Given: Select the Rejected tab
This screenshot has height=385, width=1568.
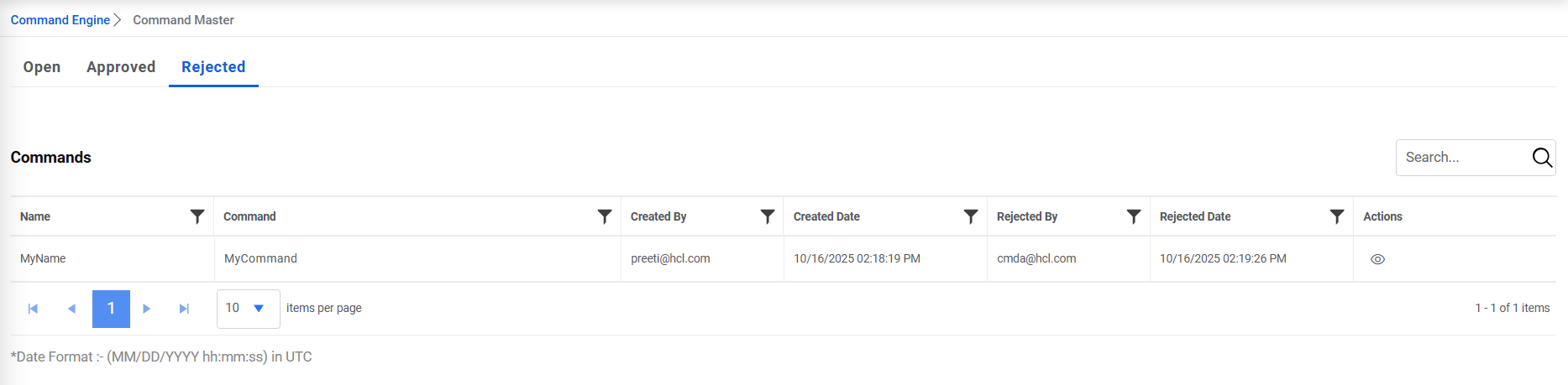Looking at the screenshot, I should [x=213, y=67].
